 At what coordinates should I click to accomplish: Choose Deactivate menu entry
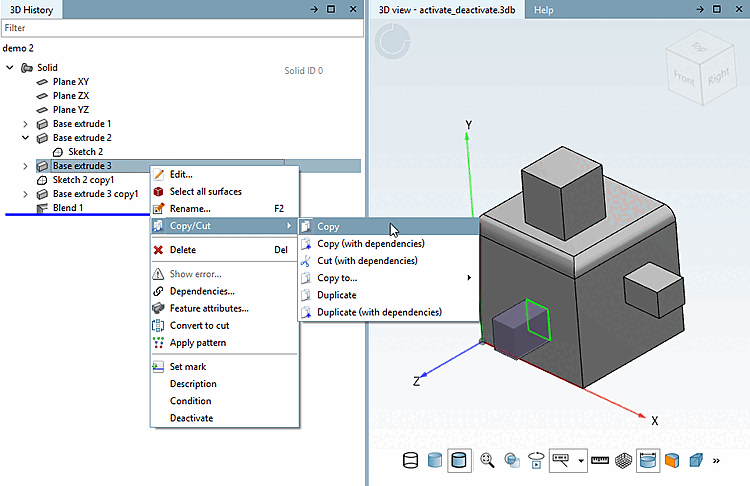coord(225,418)
